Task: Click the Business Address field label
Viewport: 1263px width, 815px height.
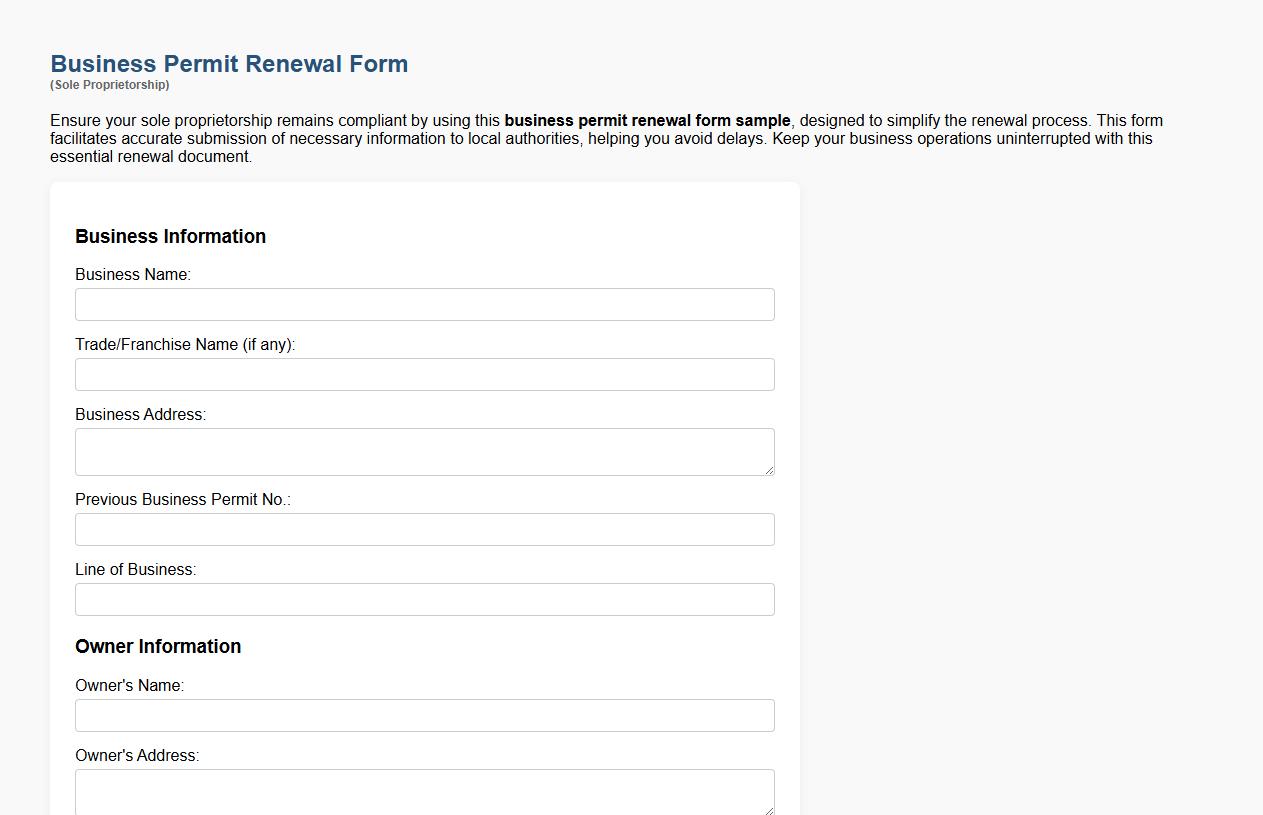Action: [140, 414]
